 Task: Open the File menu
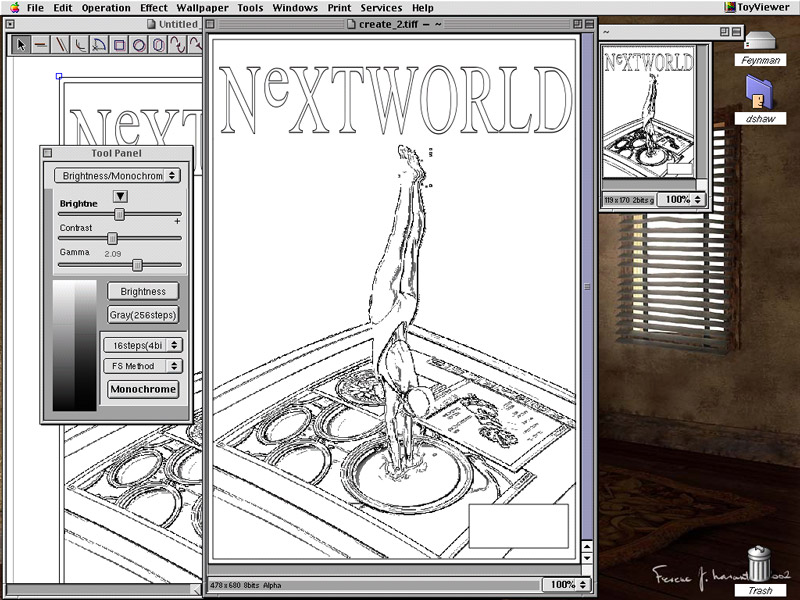[35, 8]
